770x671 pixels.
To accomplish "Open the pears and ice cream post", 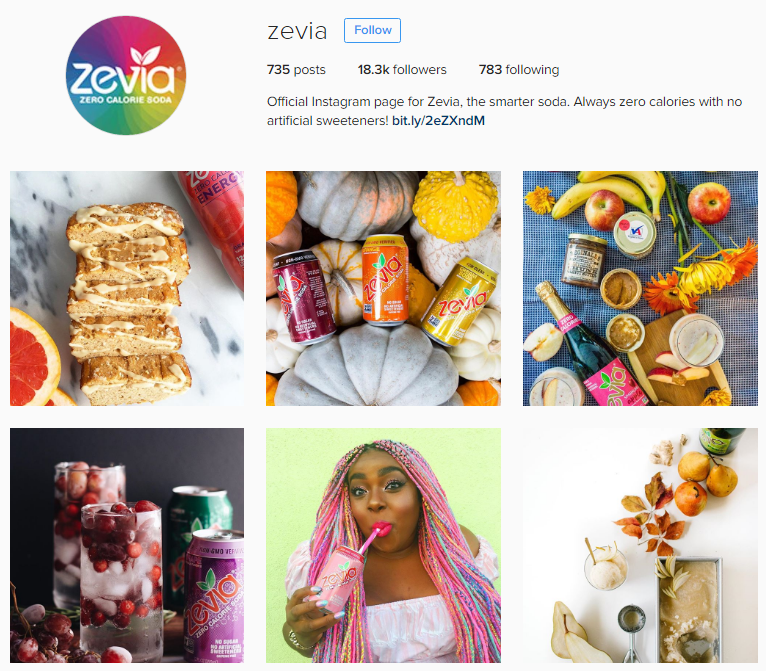I will click(640, 545).
